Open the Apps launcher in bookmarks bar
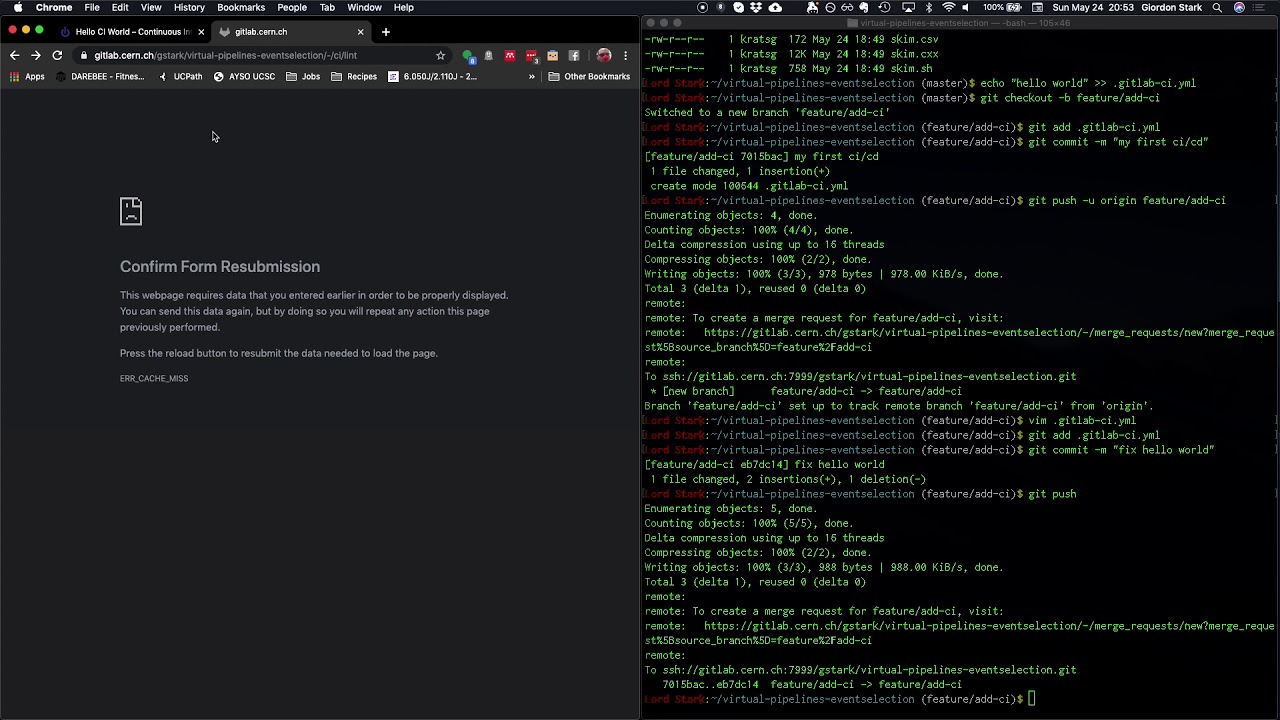This screenshot has height=720, width=1280. 27,77
